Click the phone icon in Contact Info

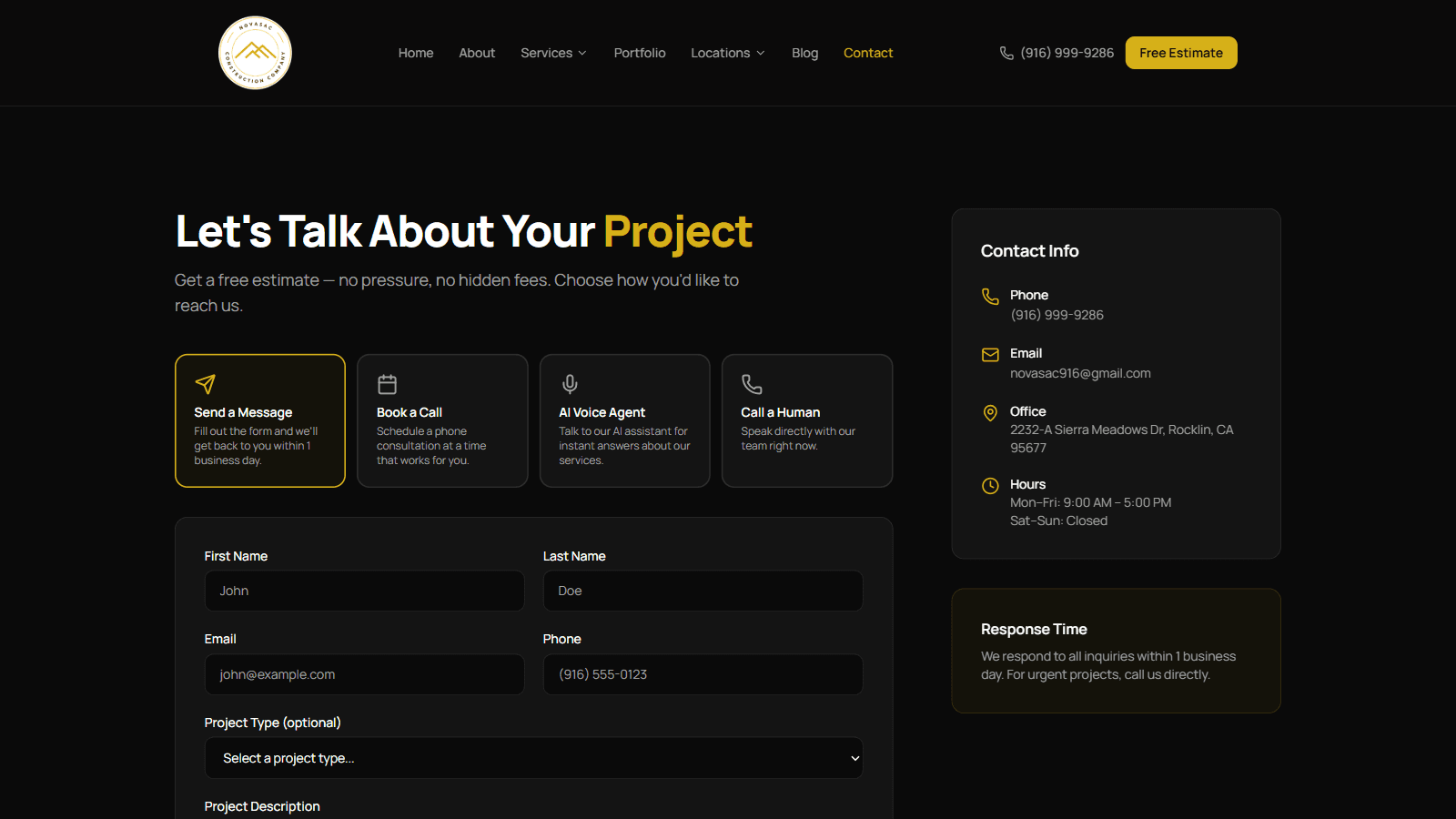[x=990, y=297]
